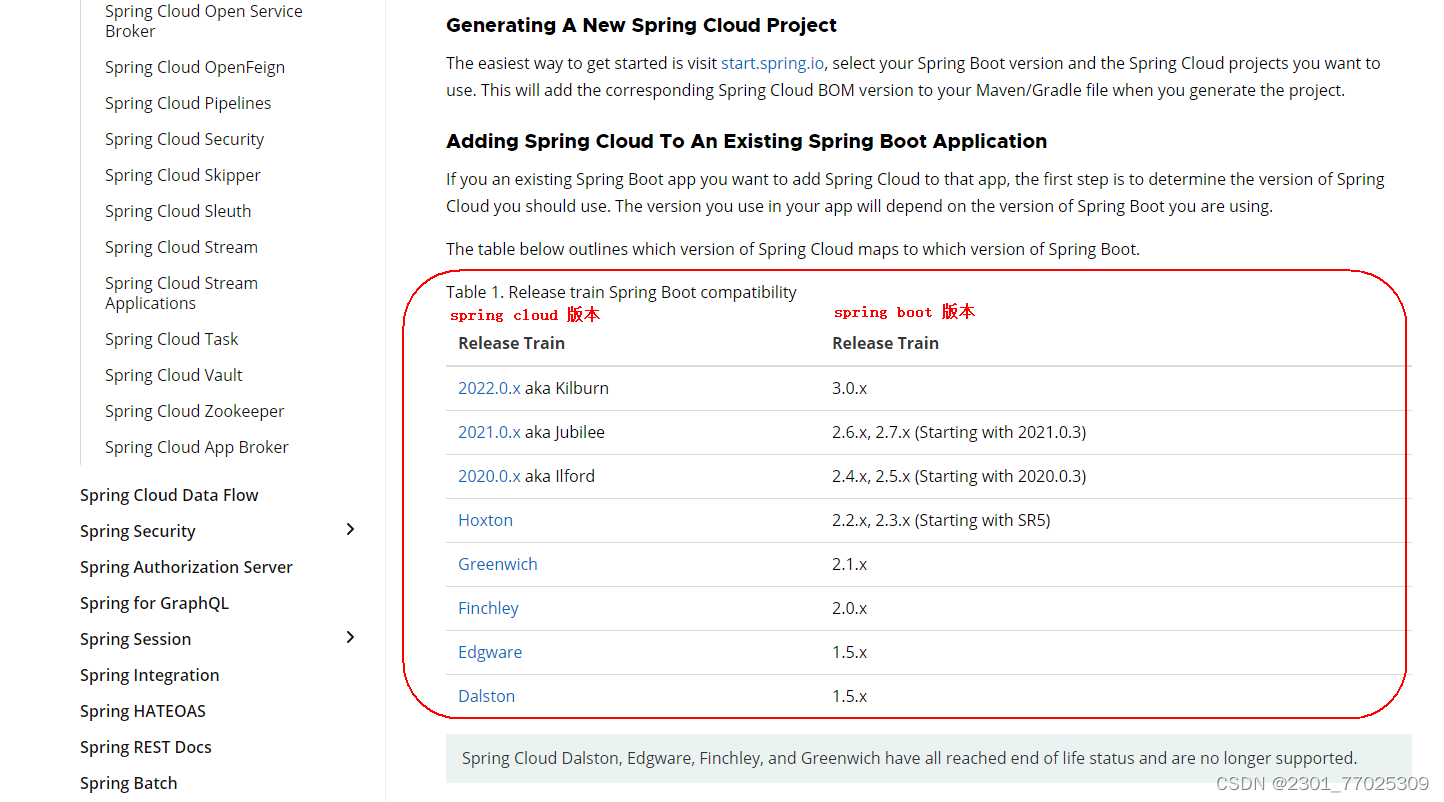Viewport: 1444px width, 802px height.
Task: Open Spring Cloud Stream Applications
Action: (181, 293)
